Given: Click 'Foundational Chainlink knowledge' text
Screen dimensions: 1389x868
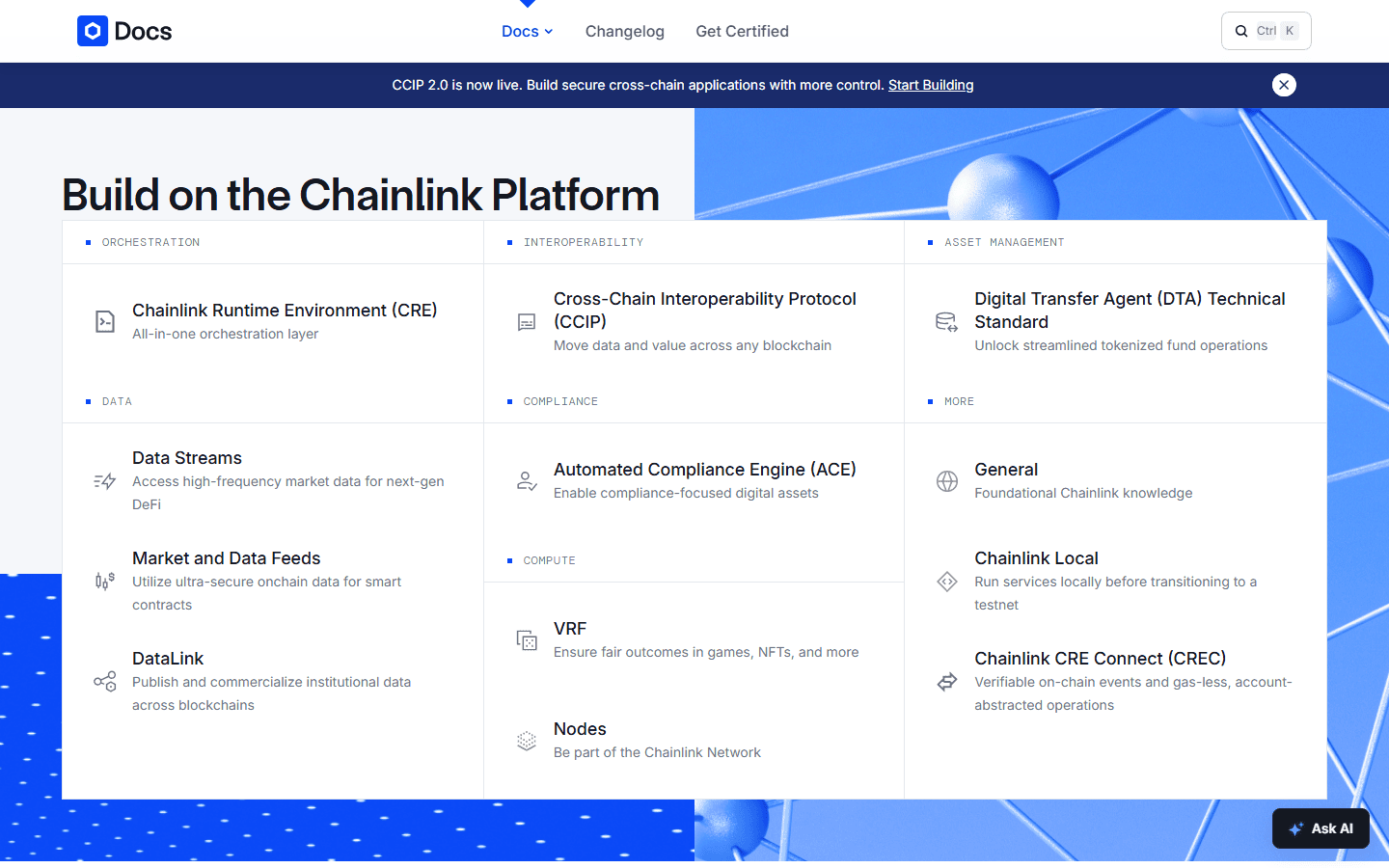Looking at the screenshot, I should click(1083, 493).
